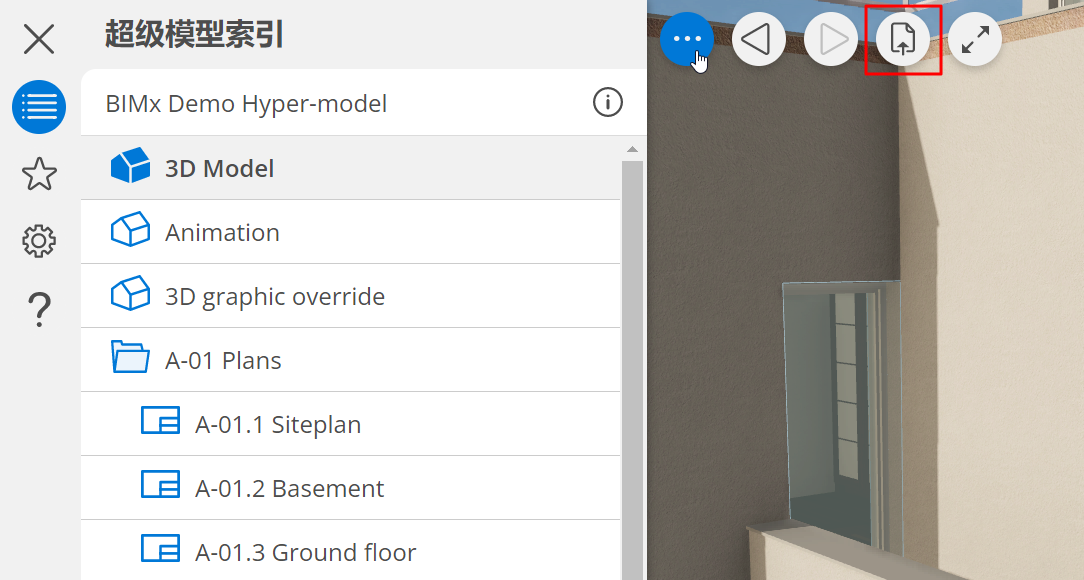Open A-01.3 Ground floor layout
The height and width of the screenshot is (580, 1084).
click(x=351, y=552)
